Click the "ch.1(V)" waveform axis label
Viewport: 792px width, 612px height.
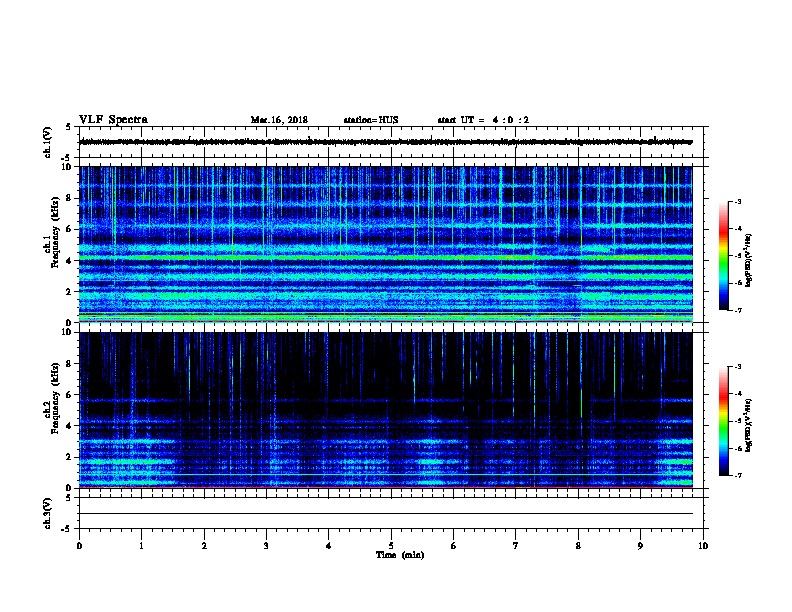pos(48,142)
